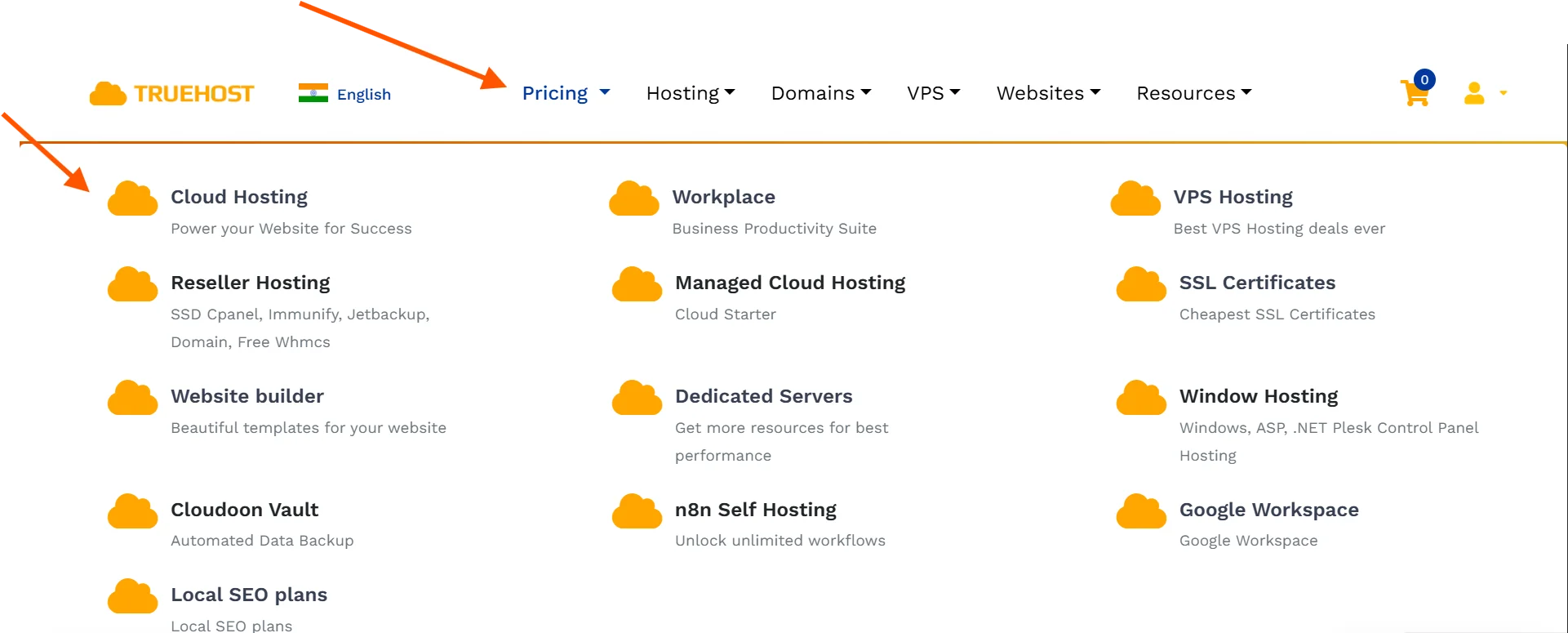Click the India flag icon
1568x633 pixels.
point(313,93)
